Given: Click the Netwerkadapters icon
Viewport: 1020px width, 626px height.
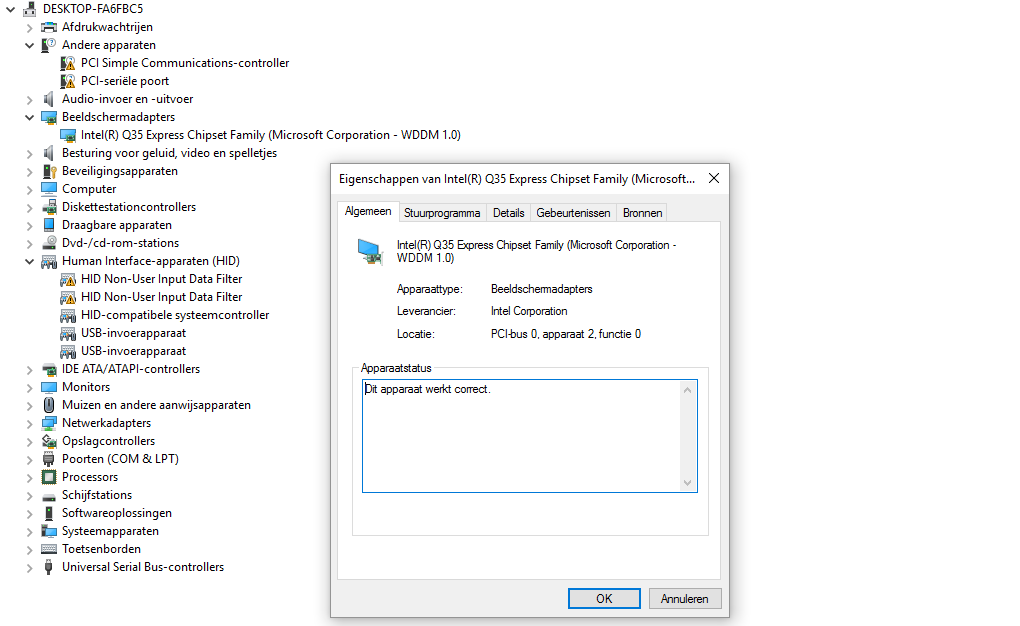Looking at the screenshot, I should pos(49,423).
